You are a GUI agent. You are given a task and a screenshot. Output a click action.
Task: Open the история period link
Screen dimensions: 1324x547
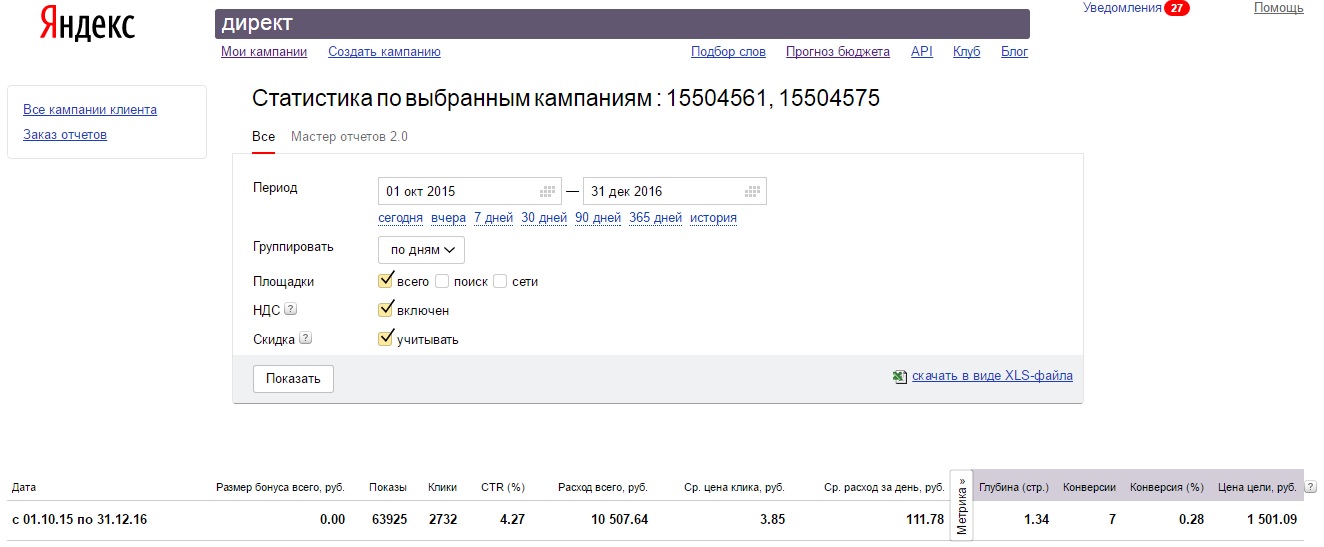point(713,218)
